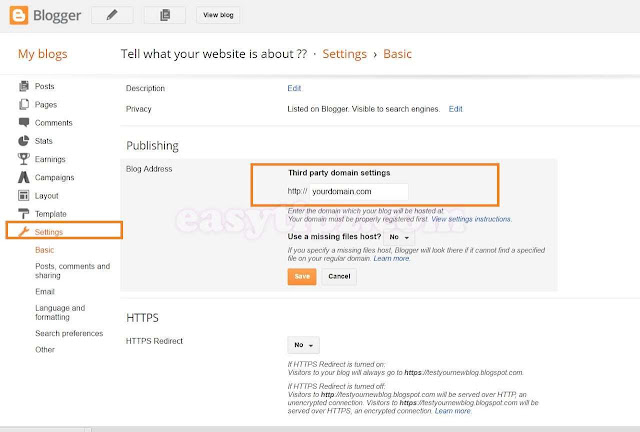This screenshot has height=432, width=640.
Task: Focus the third party domain input field
Action: (359, 192)
